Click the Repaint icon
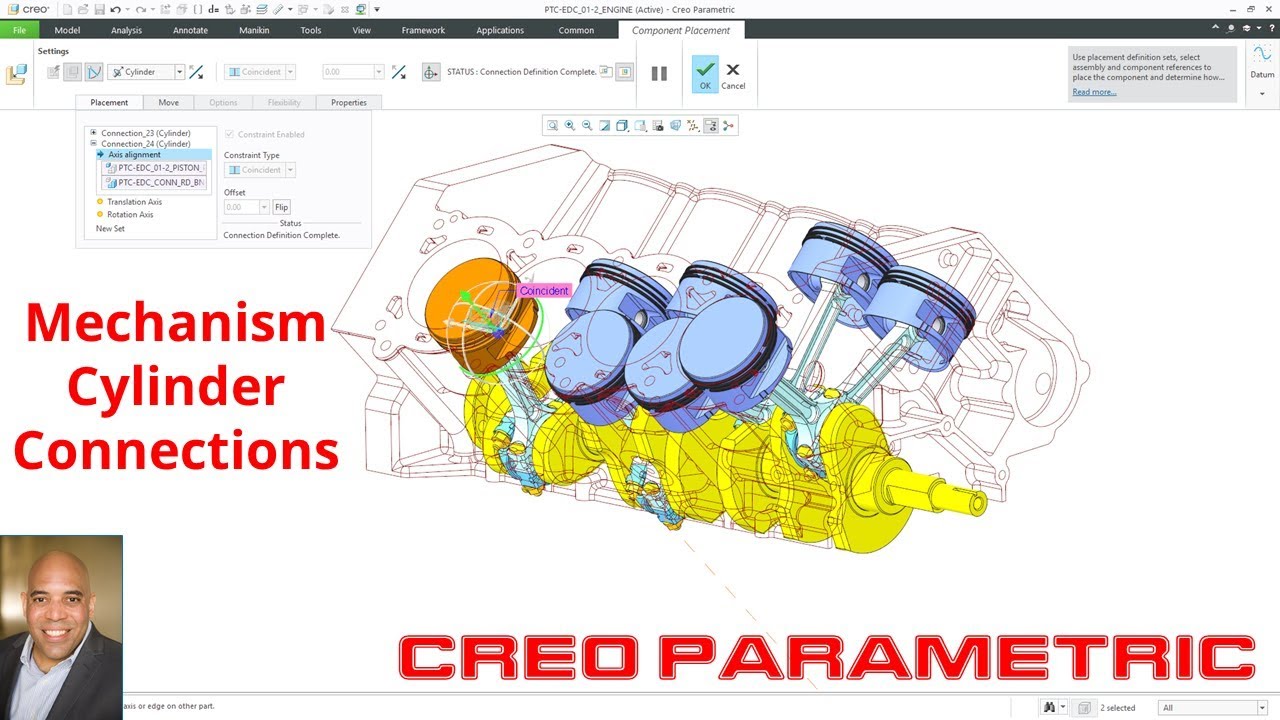The width and height of the screenshot is (1280, 720). [x=604, y=126]
